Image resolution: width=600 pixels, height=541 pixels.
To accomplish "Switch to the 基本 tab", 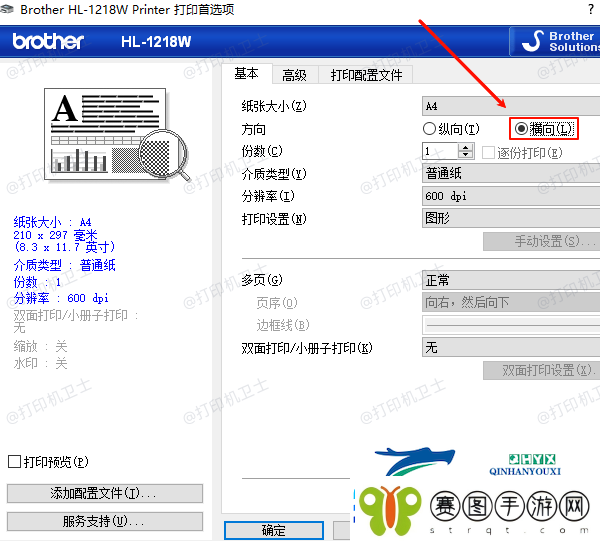I will click(246, 73).
